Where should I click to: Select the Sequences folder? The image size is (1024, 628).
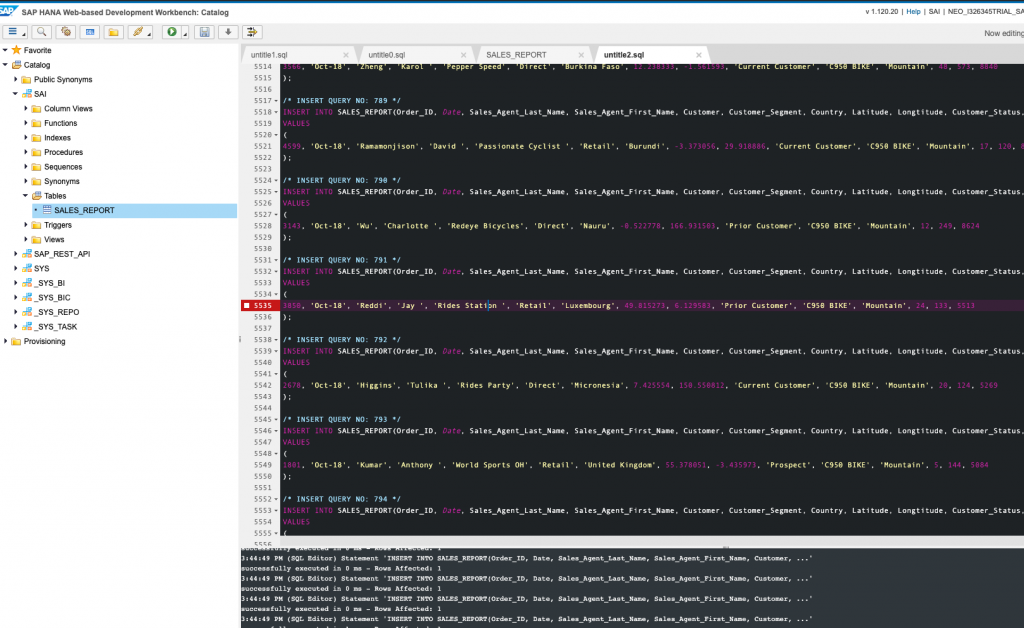point(63,166)
